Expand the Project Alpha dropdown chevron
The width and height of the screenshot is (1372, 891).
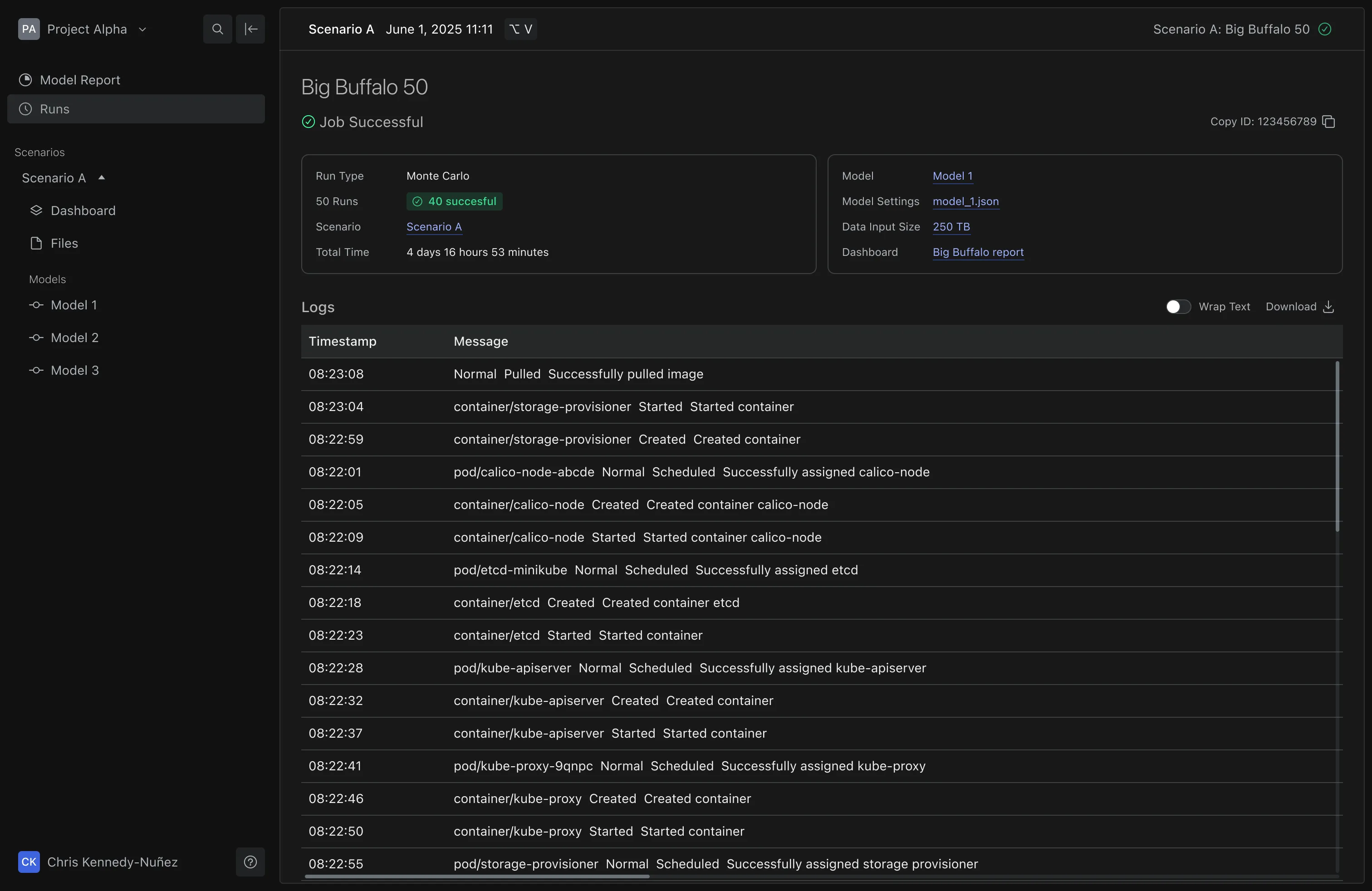(x=142, y=29)
